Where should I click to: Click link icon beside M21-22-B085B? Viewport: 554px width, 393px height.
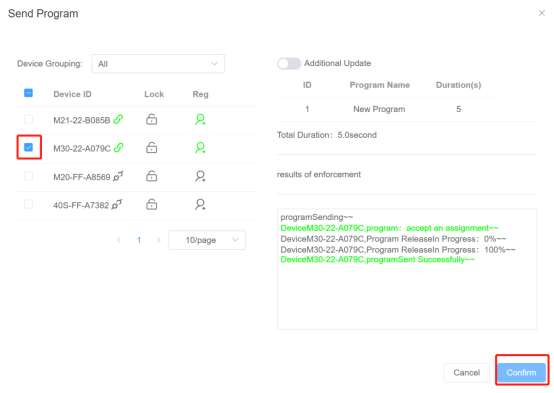(118, 119)
